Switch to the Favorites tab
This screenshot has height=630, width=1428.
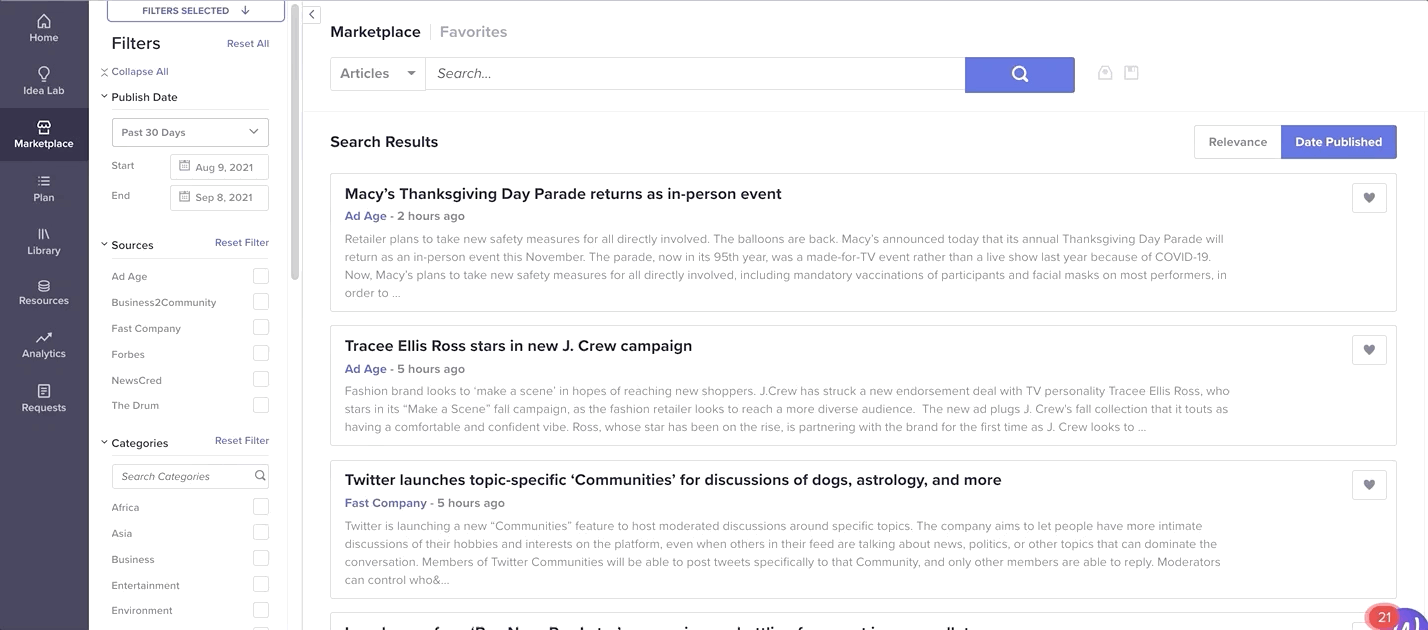point(473,32)
